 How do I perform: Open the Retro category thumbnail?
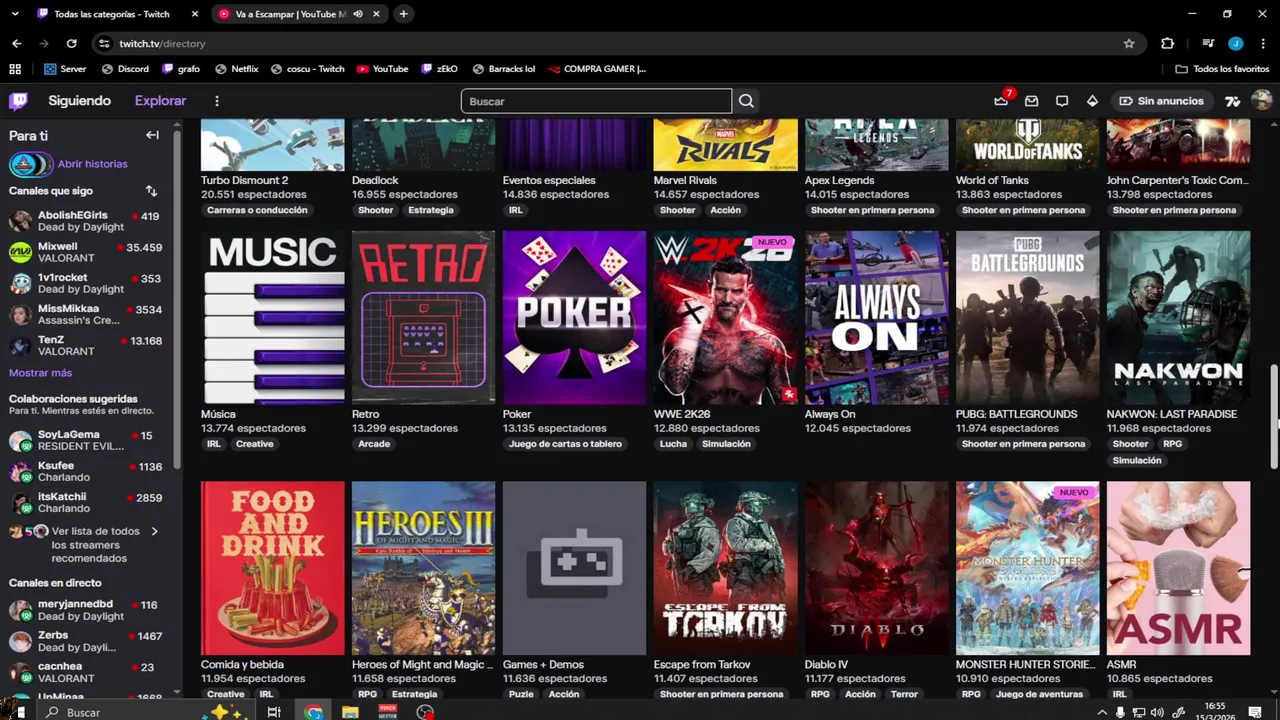423,318
